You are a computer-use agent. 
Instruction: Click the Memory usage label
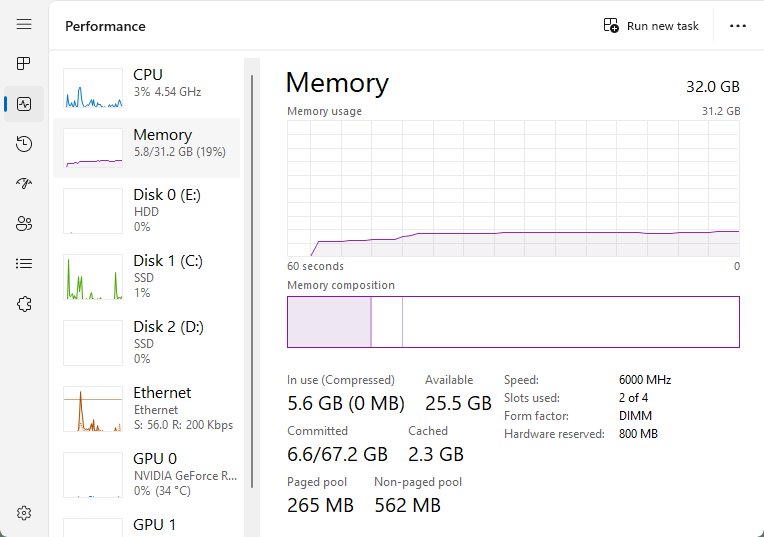(x=325, y=111)
